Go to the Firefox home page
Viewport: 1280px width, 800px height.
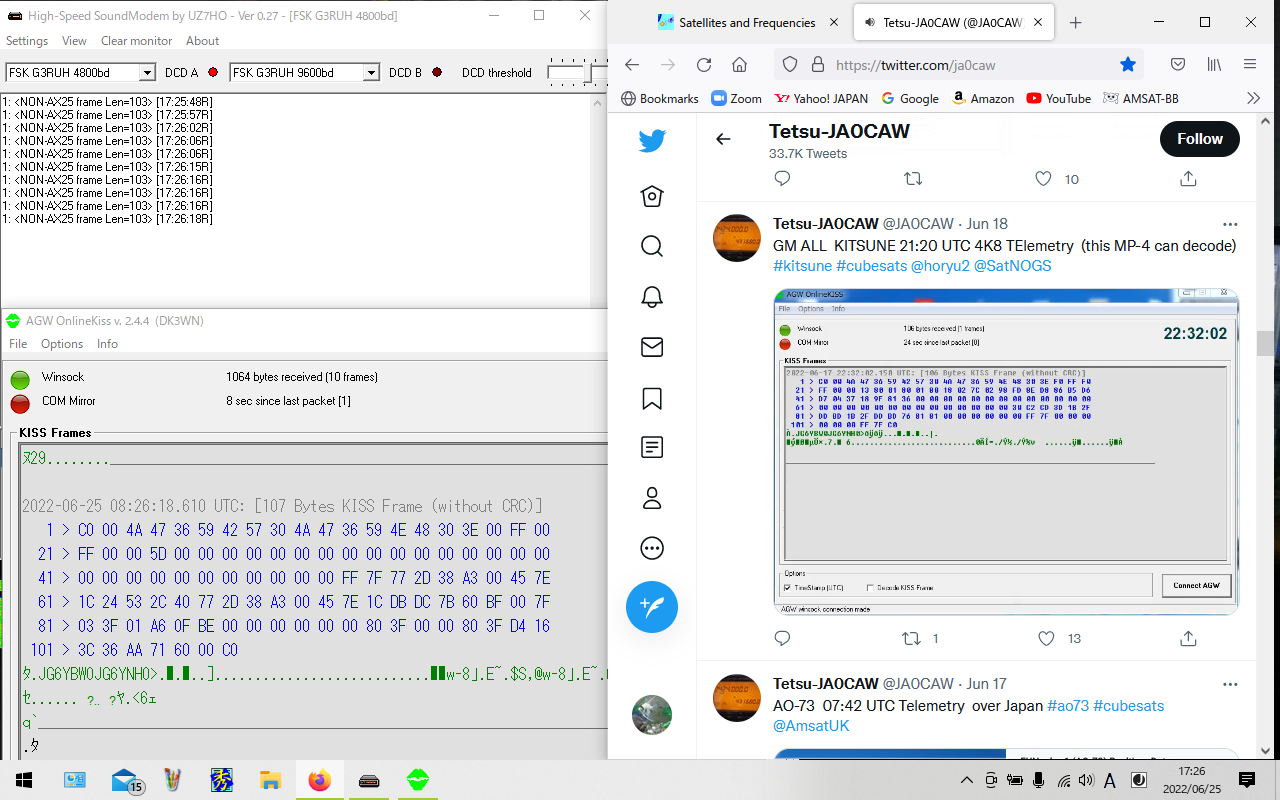(739, 65)
